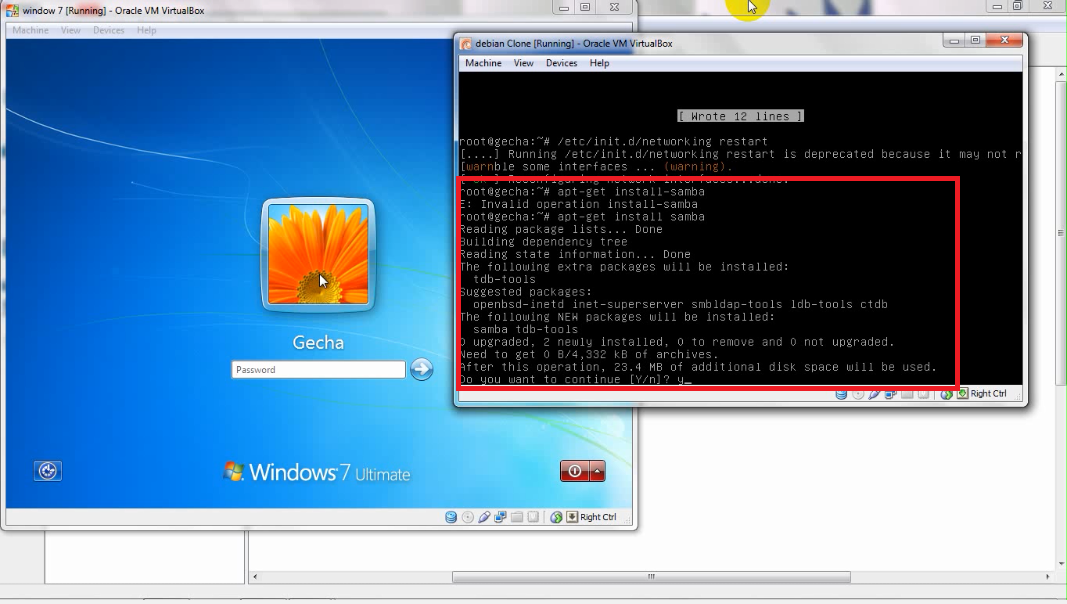Image resolution: width=1067 pixels, height=604 pixels.
Task: Maximize the window 7 VirtualBox window
Action: (585, 7)
